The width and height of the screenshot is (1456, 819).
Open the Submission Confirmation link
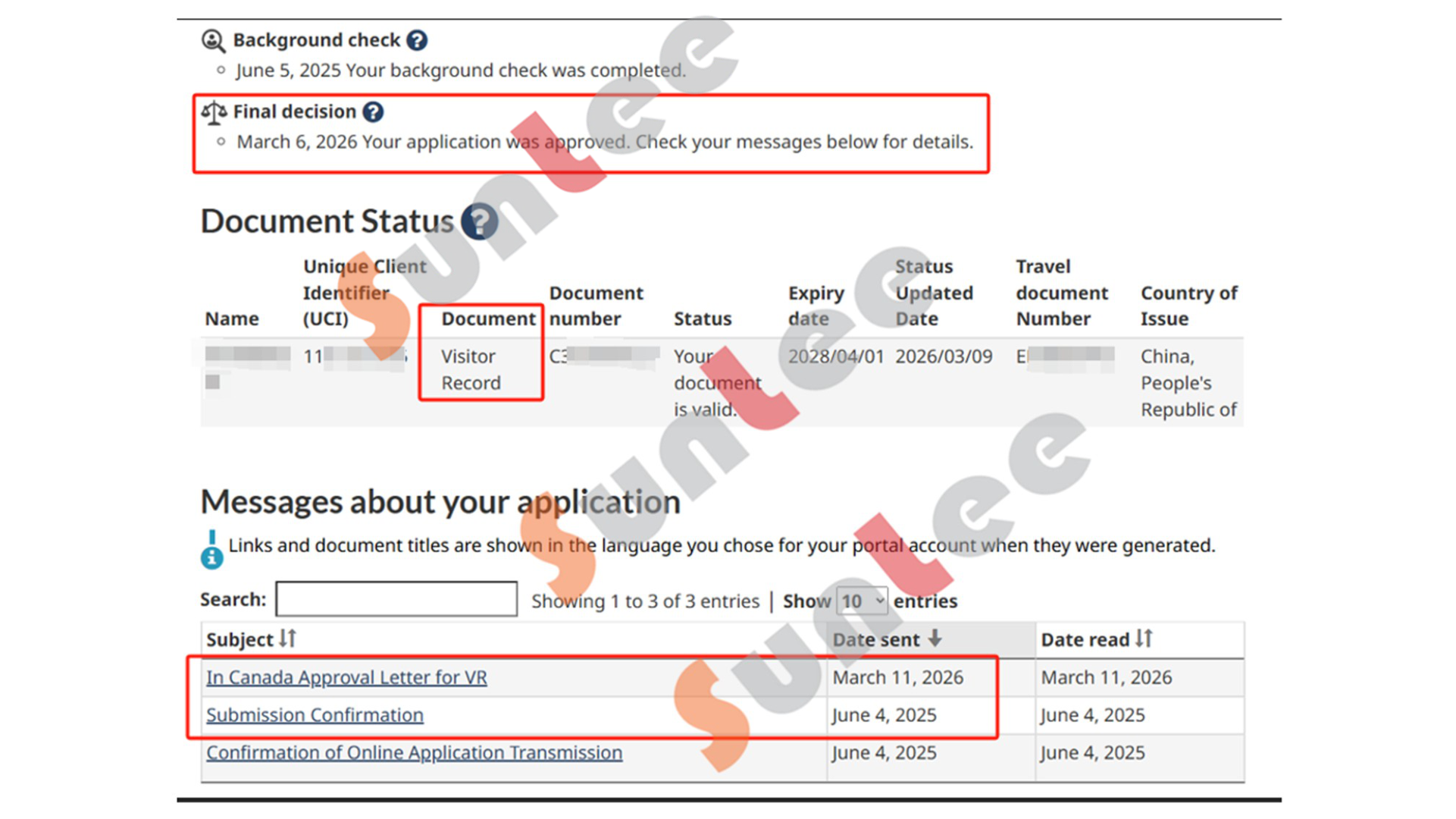tap(315, 715)
